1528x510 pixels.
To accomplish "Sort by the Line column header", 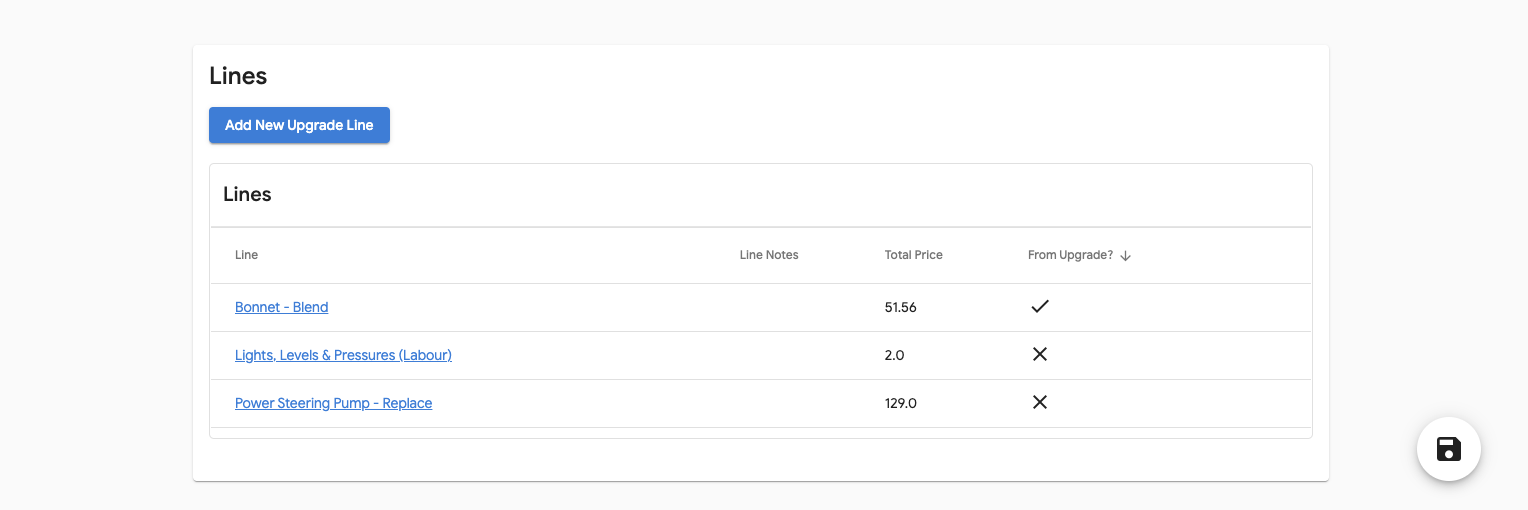I will tap(246, 255).
